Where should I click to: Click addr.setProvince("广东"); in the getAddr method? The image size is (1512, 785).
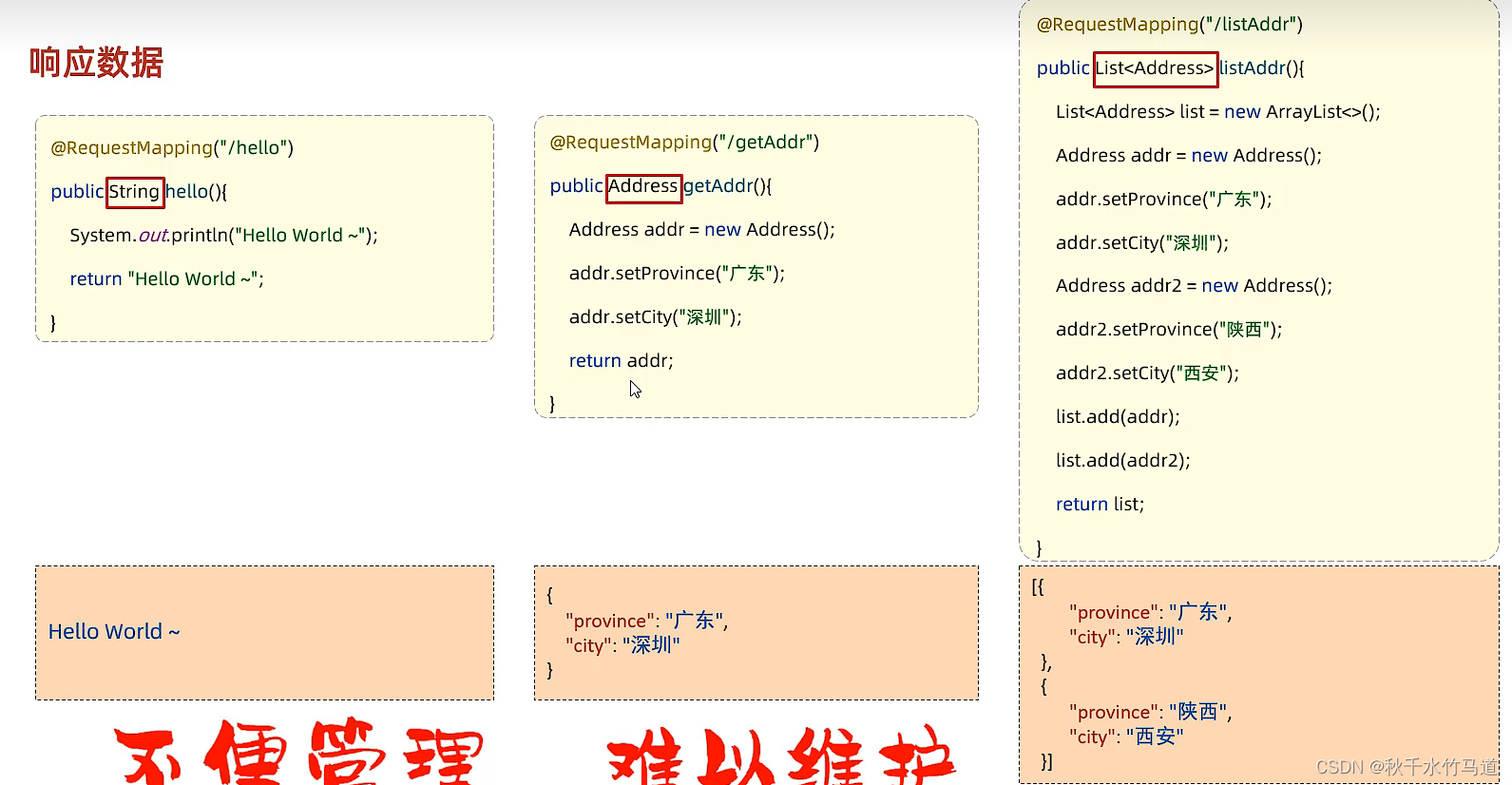click(x=677, y=274)
